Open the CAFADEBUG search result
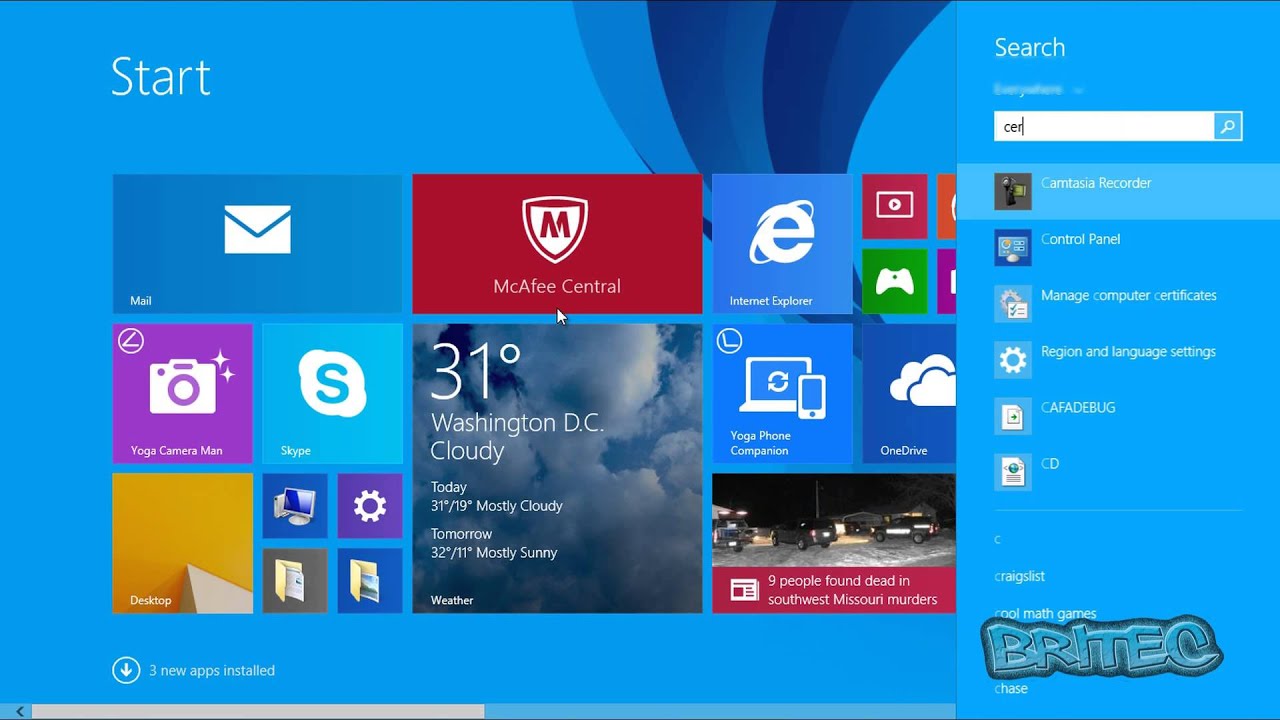 pos(1118,415)
